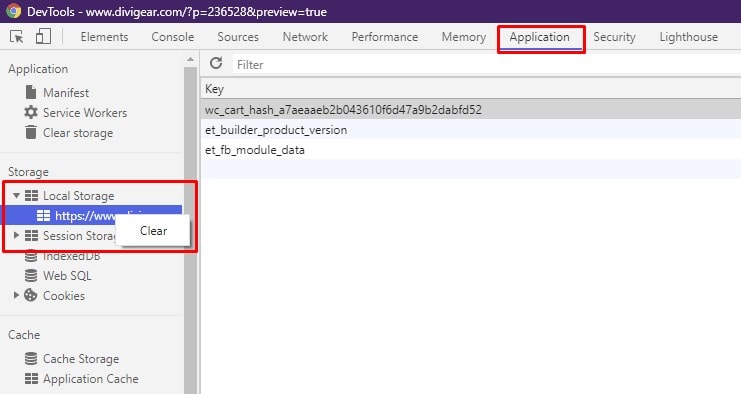The height and width of the screenshot is (394, 741).
Task: Click the Service Workers gear icon
Action: point(31,112)
